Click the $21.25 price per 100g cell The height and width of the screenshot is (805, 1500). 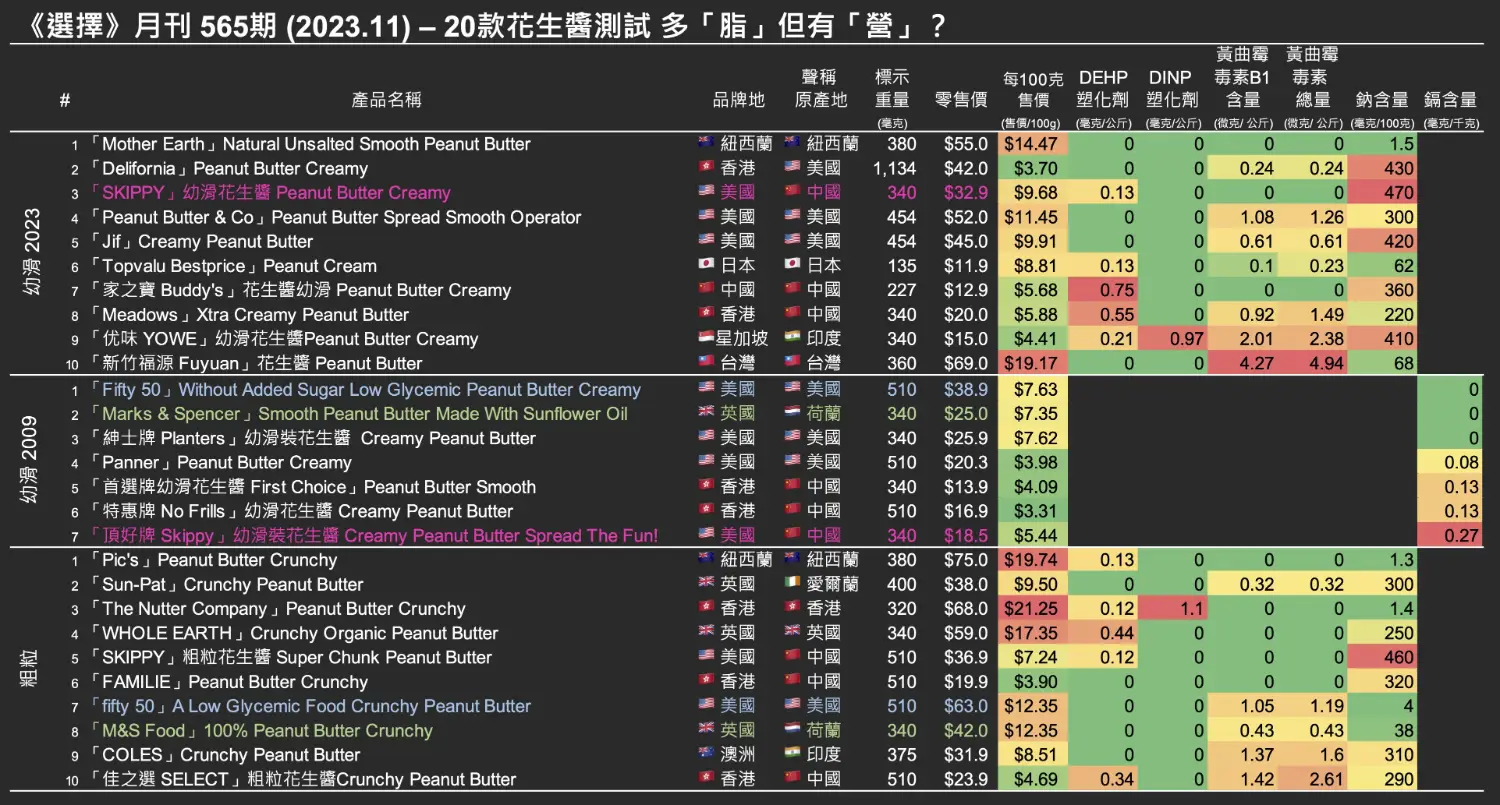click(x=1032, y=609)
